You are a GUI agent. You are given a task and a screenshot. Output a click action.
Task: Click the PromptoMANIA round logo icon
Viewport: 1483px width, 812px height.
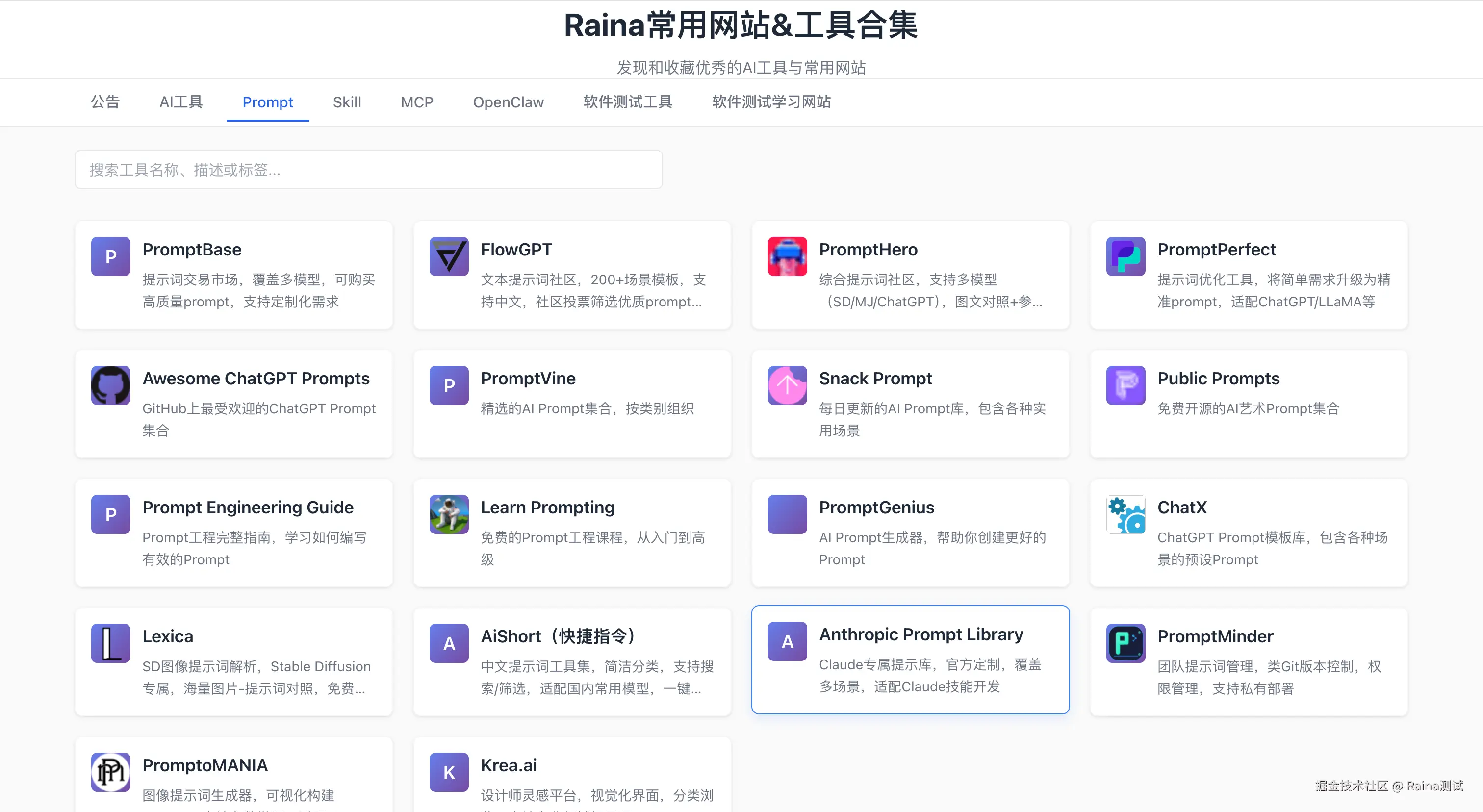coord(110,772)
